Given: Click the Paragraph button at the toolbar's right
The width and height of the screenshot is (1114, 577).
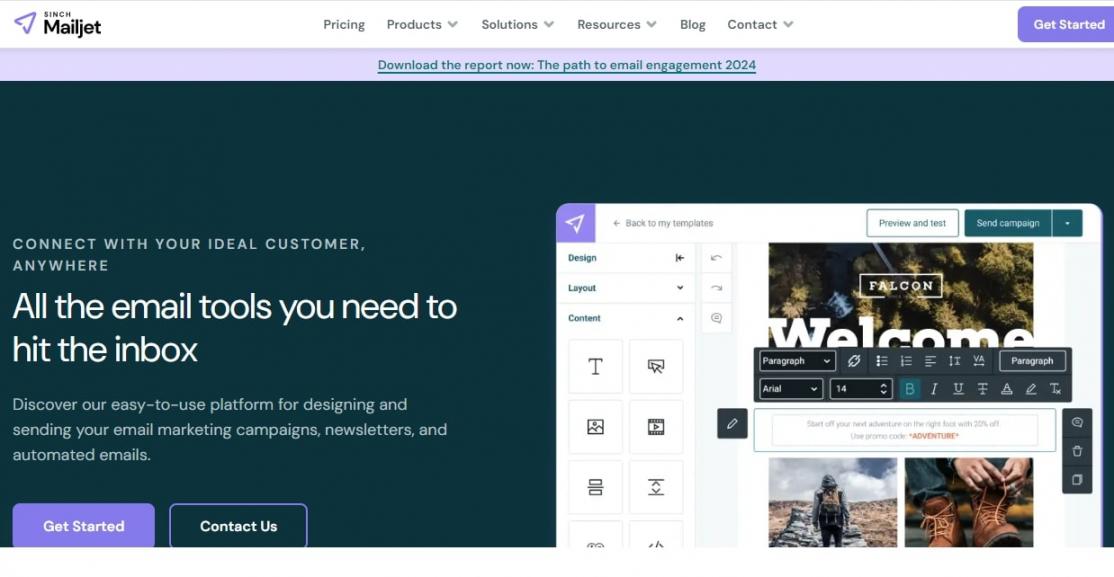Looking at the screenshot, I should [1032, 361].
